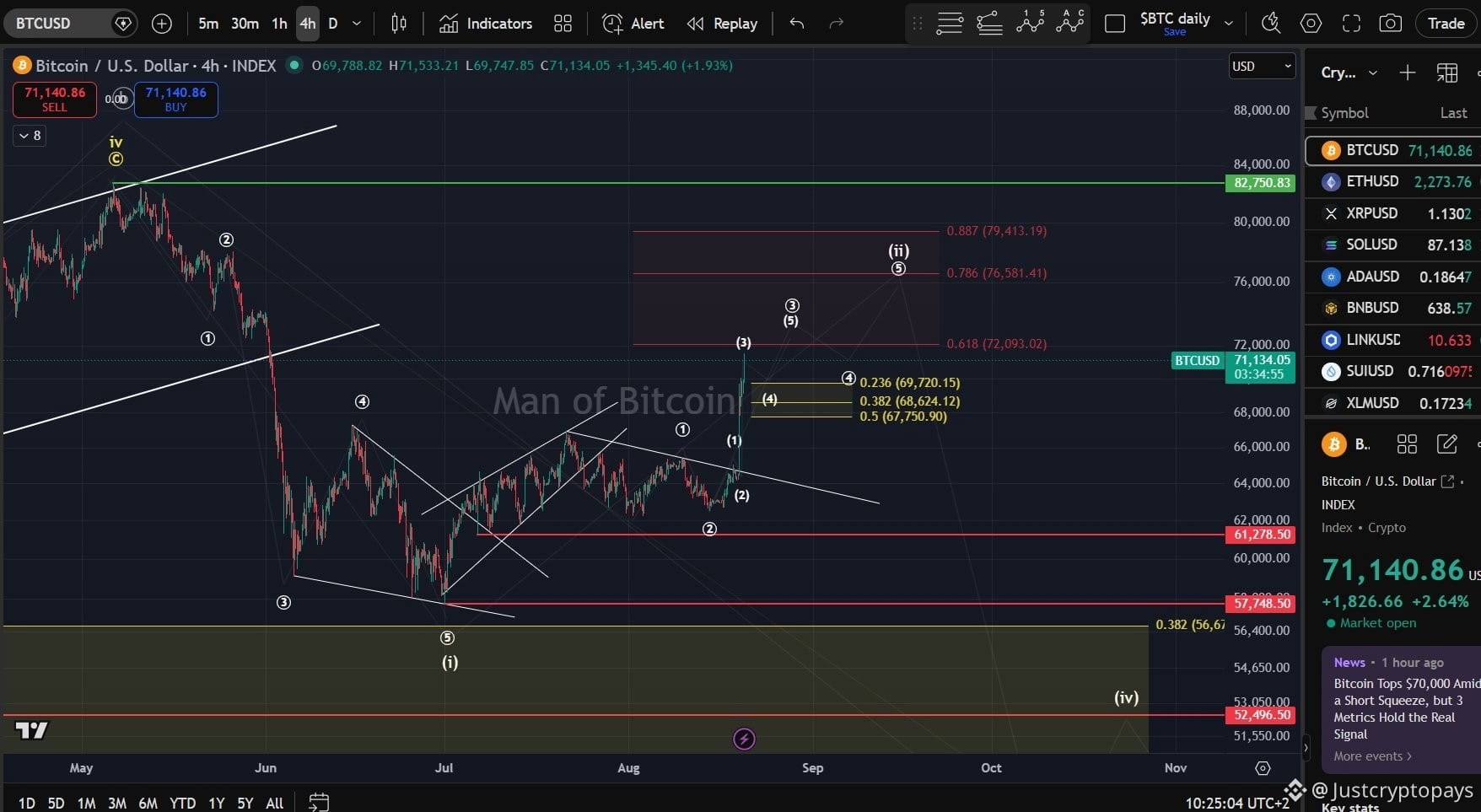Click the TradingView logo on the chart
Image resolution: width=1481 pixels, height=812 pixels.
31,730
